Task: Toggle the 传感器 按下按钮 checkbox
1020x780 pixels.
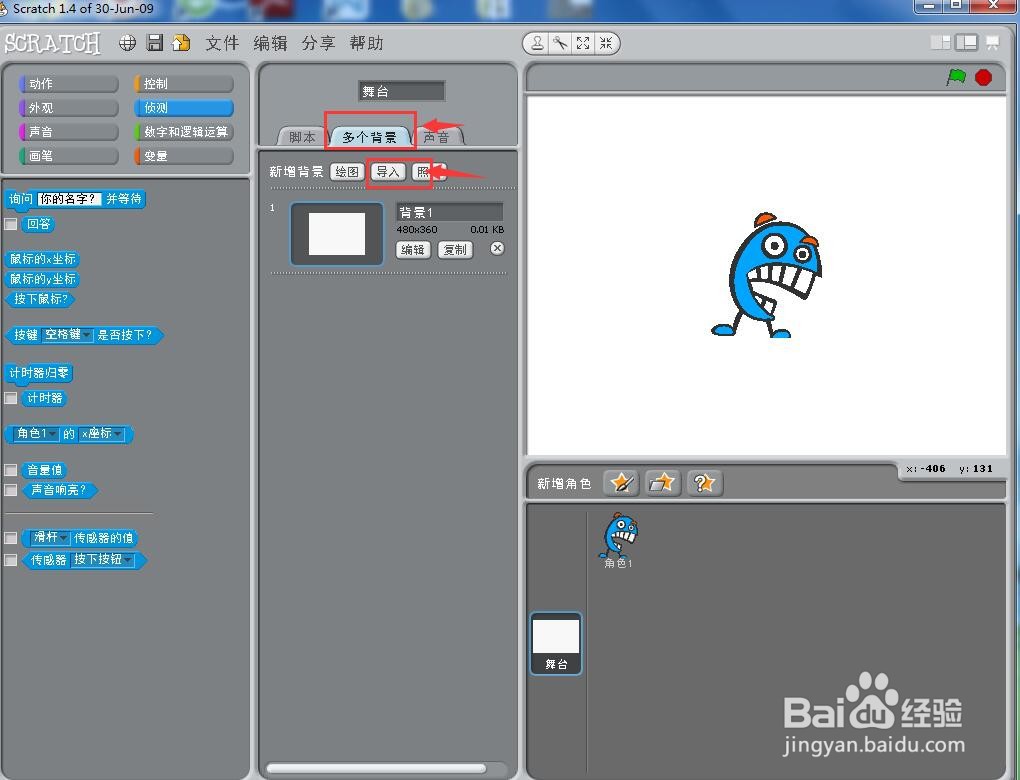Action: tap(10, 559)
